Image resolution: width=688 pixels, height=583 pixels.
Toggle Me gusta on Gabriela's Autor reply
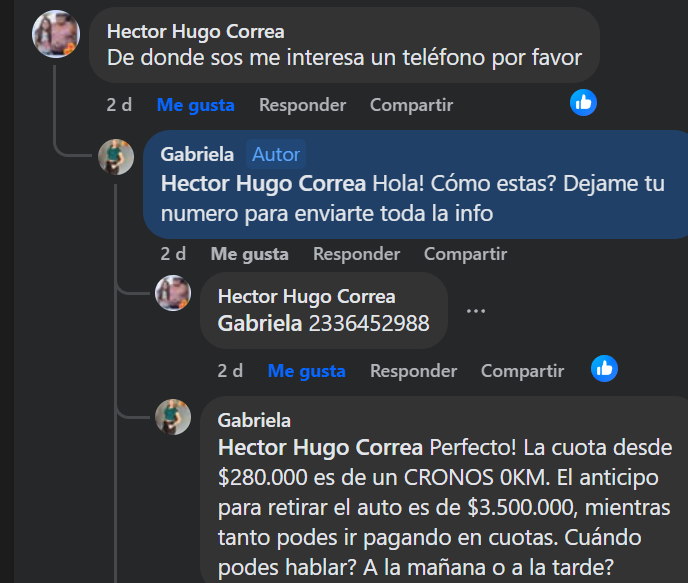[249, 254]
